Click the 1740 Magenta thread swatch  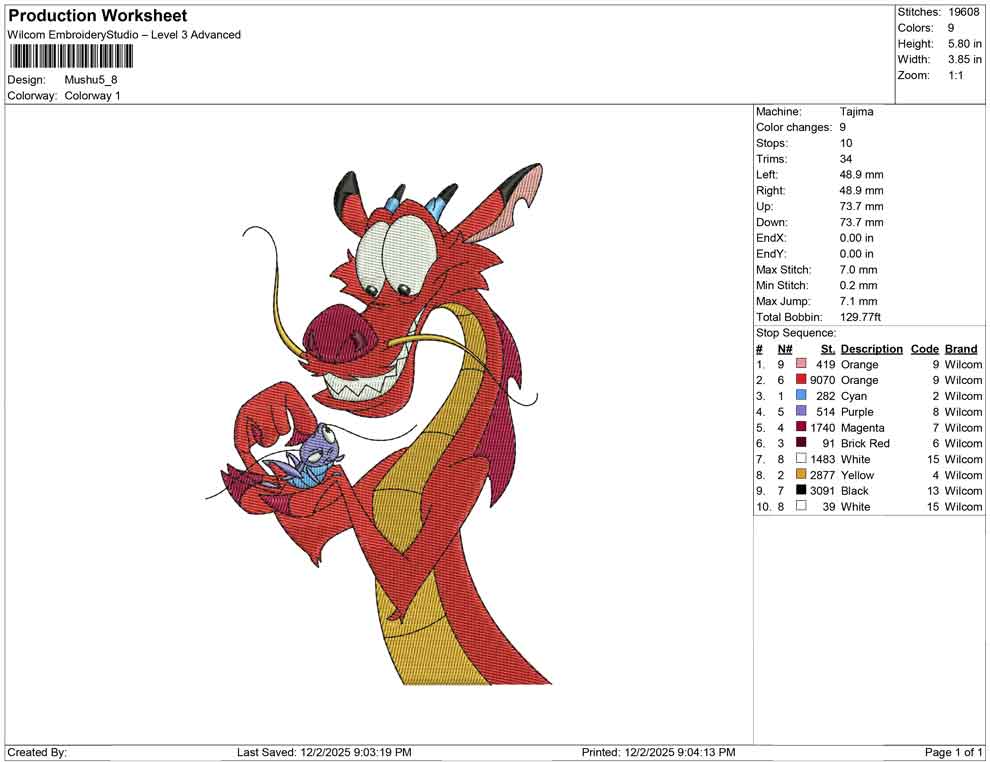[799, 427]
